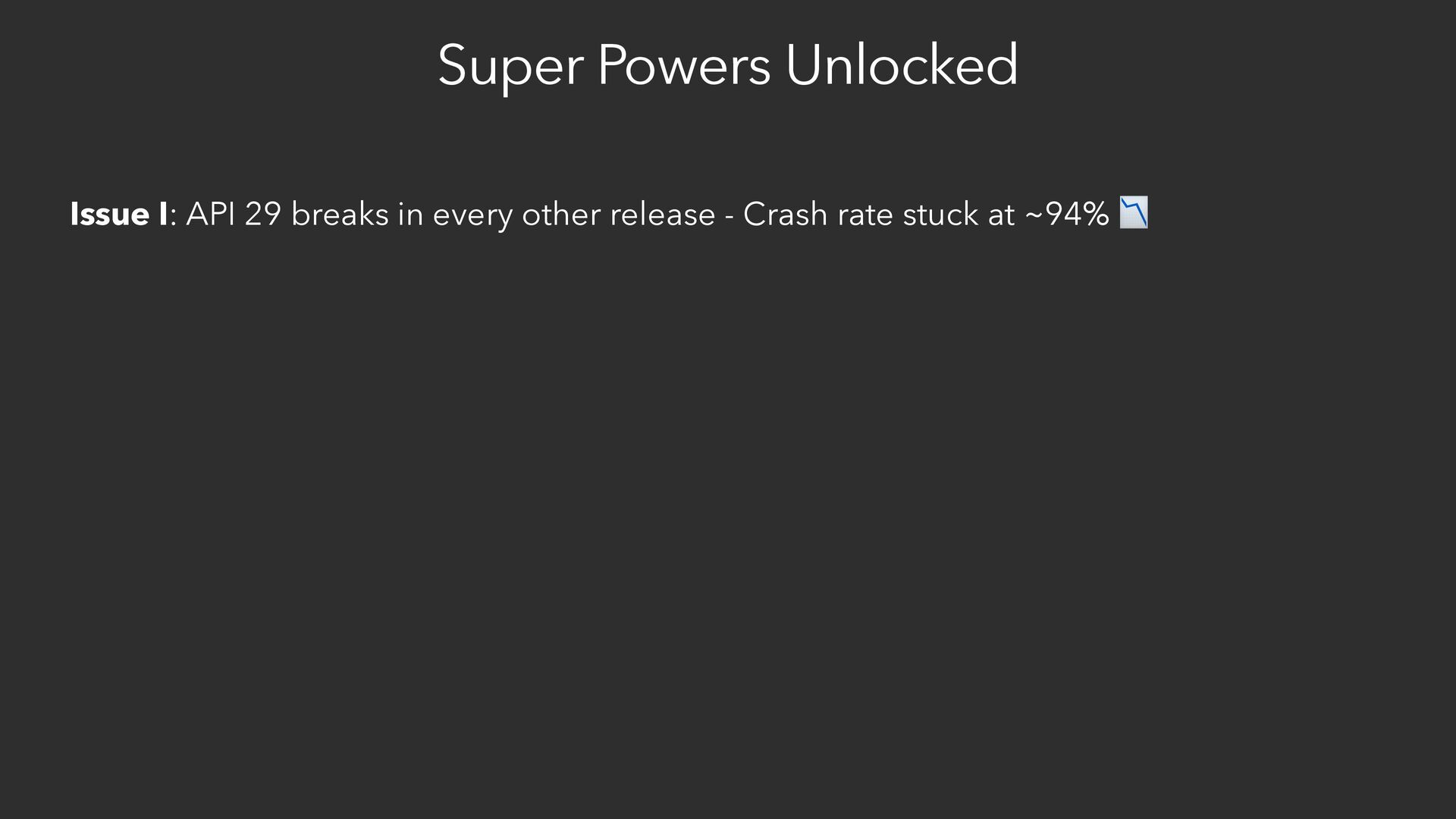
Task: Click the word "other" in the bullet
Action: click(561, 215)
